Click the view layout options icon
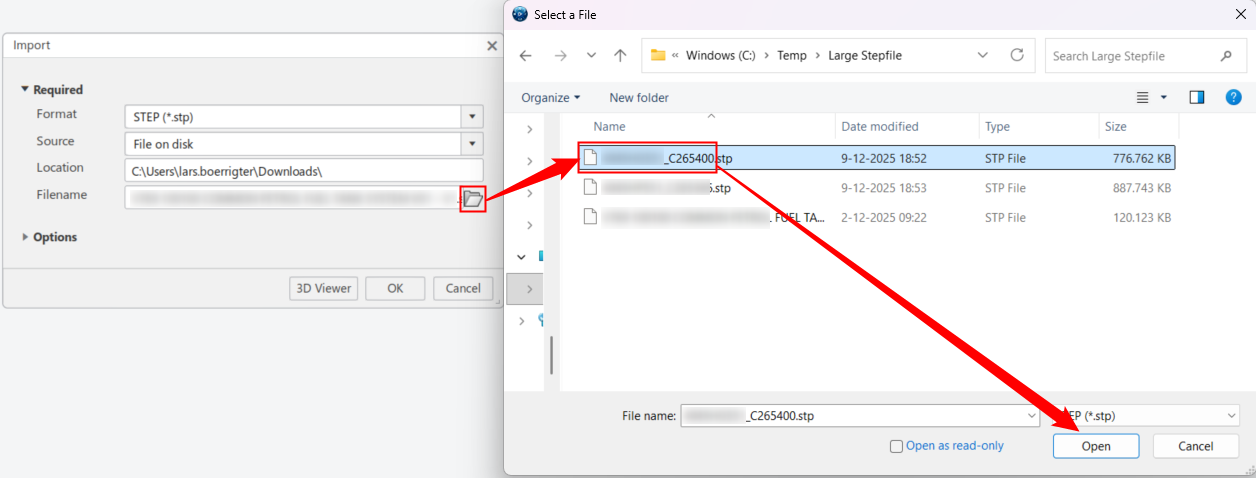The width and height of the screenshot is (1256, 478). [x=1143, y=97]
